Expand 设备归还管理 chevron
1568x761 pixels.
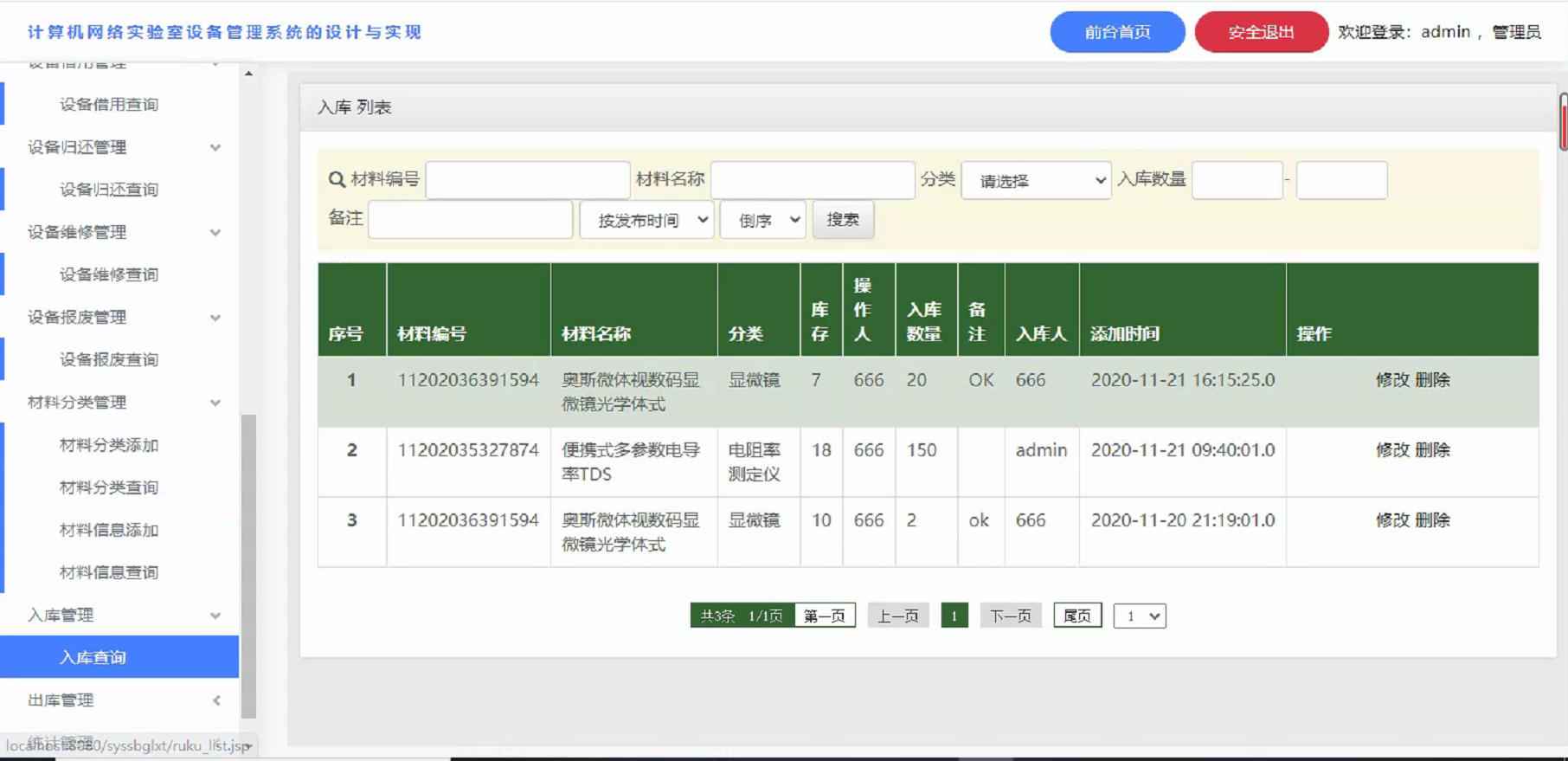215,147
